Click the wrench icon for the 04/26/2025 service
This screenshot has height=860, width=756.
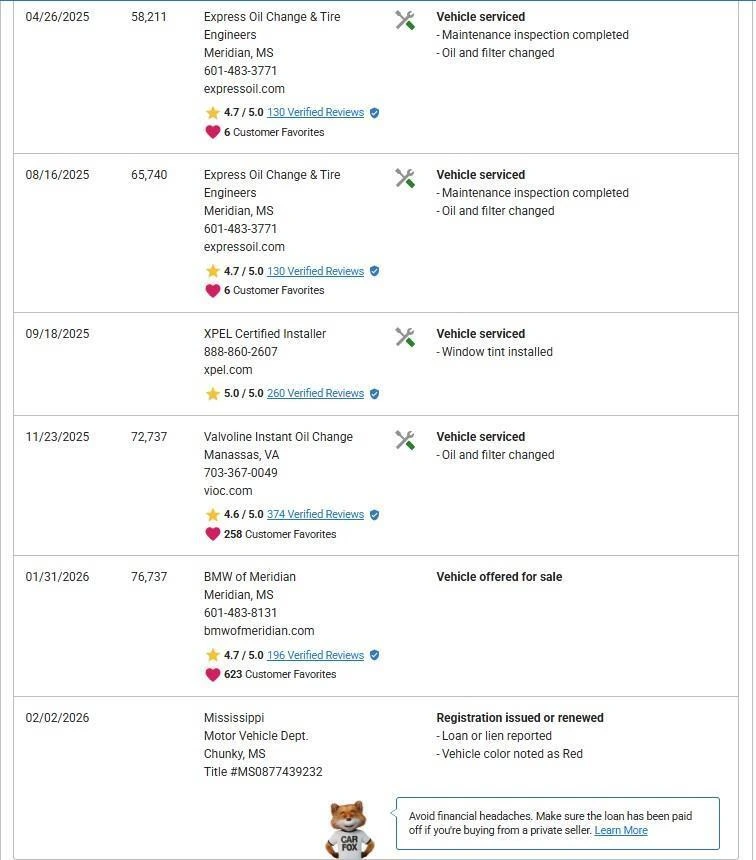[x=405, y=20]
